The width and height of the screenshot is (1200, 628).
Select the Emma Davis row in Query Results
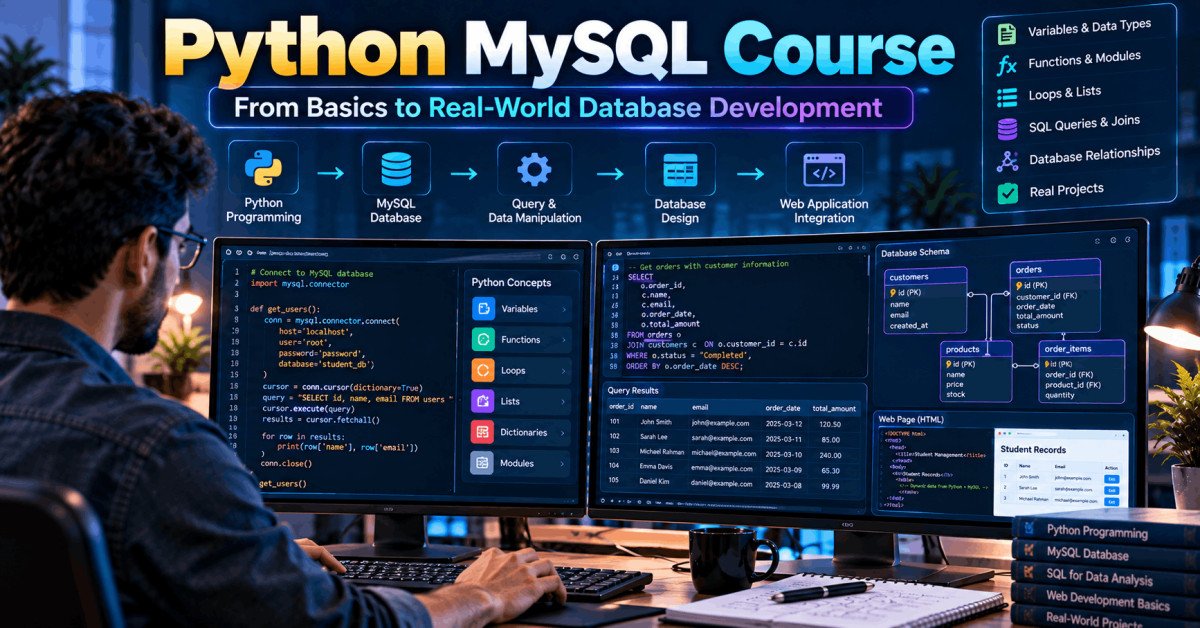click(x=733, y=467)
